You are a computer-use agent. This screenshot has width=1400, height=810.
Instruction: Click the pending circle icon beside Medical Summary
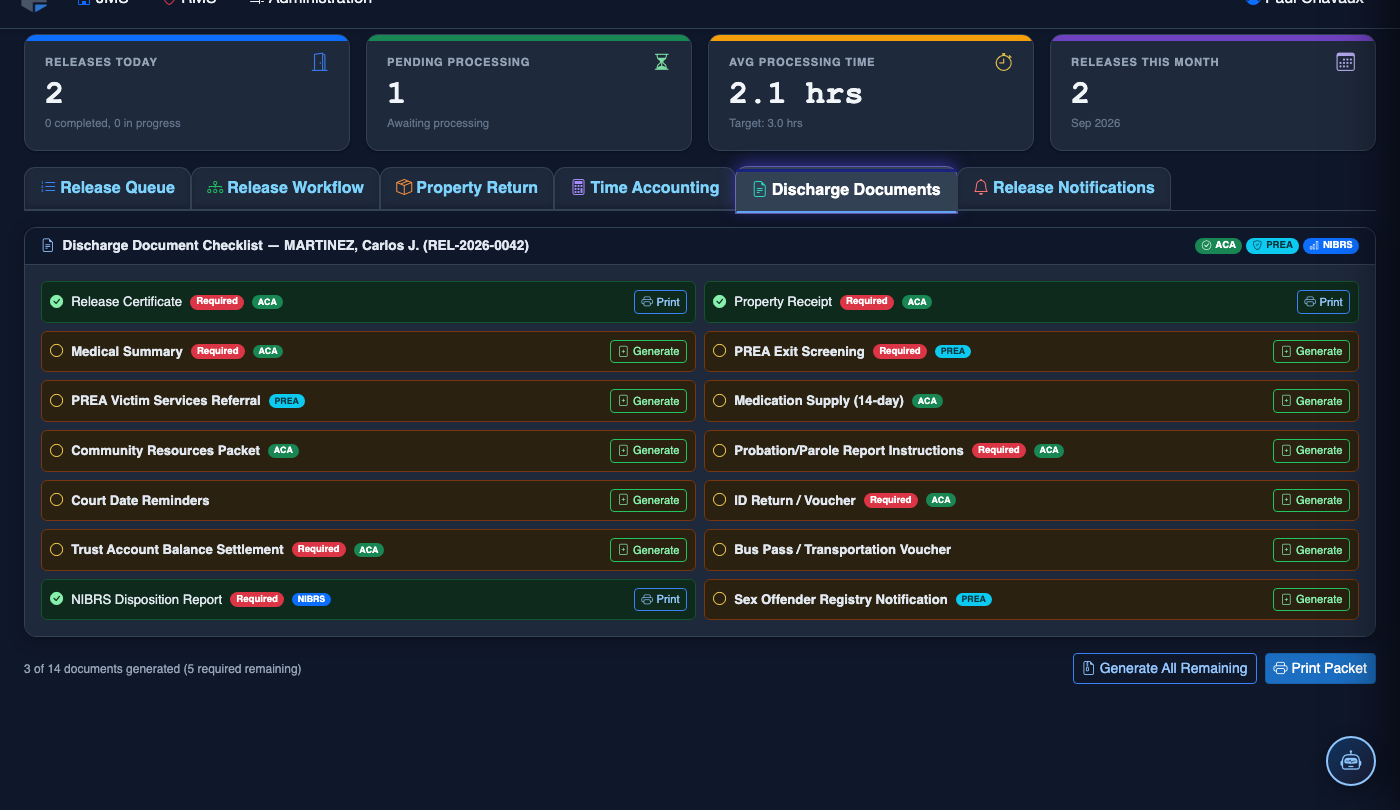[57, 351]
